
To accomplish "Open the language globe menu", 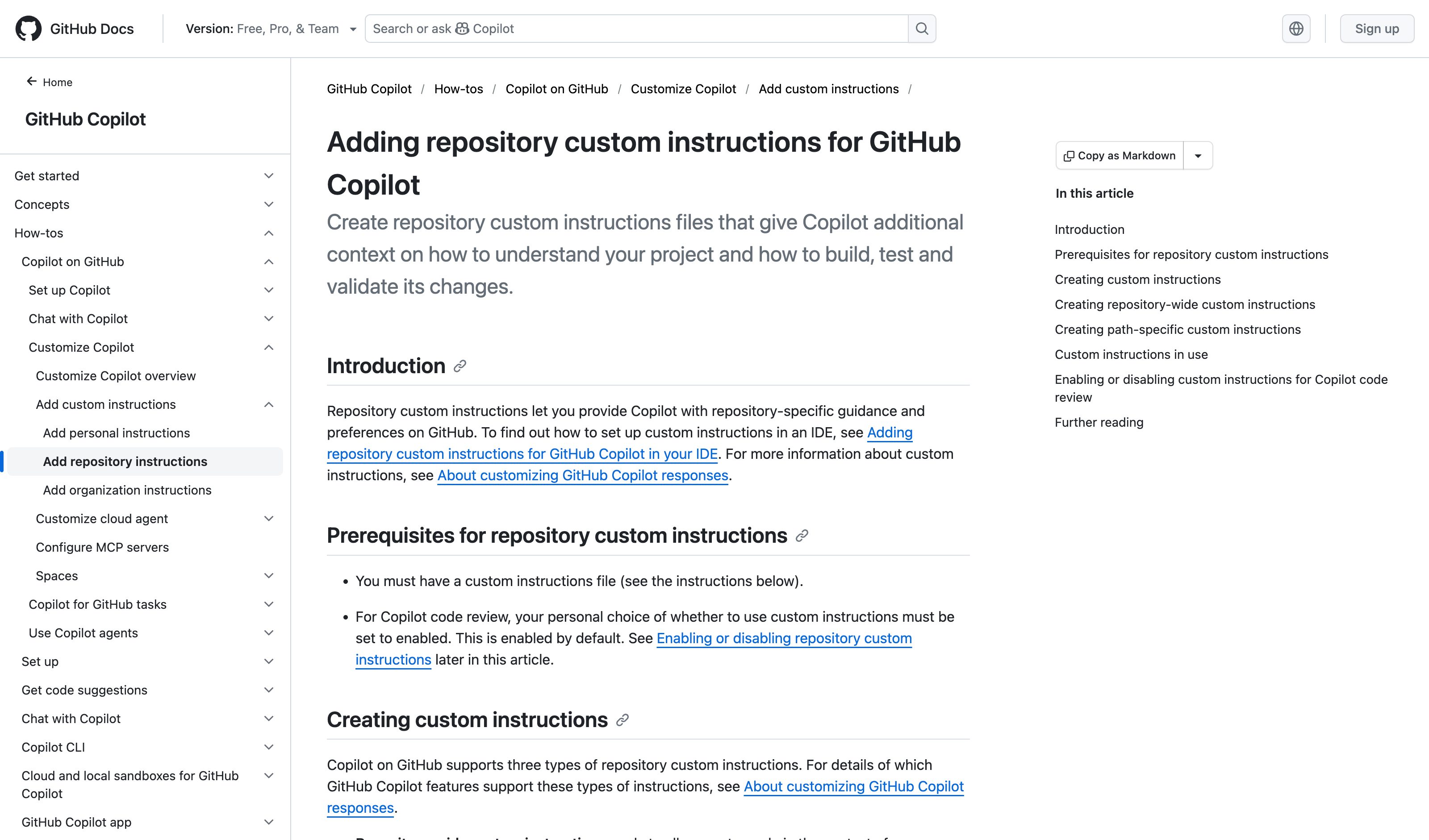I will tap(1296, 28).
